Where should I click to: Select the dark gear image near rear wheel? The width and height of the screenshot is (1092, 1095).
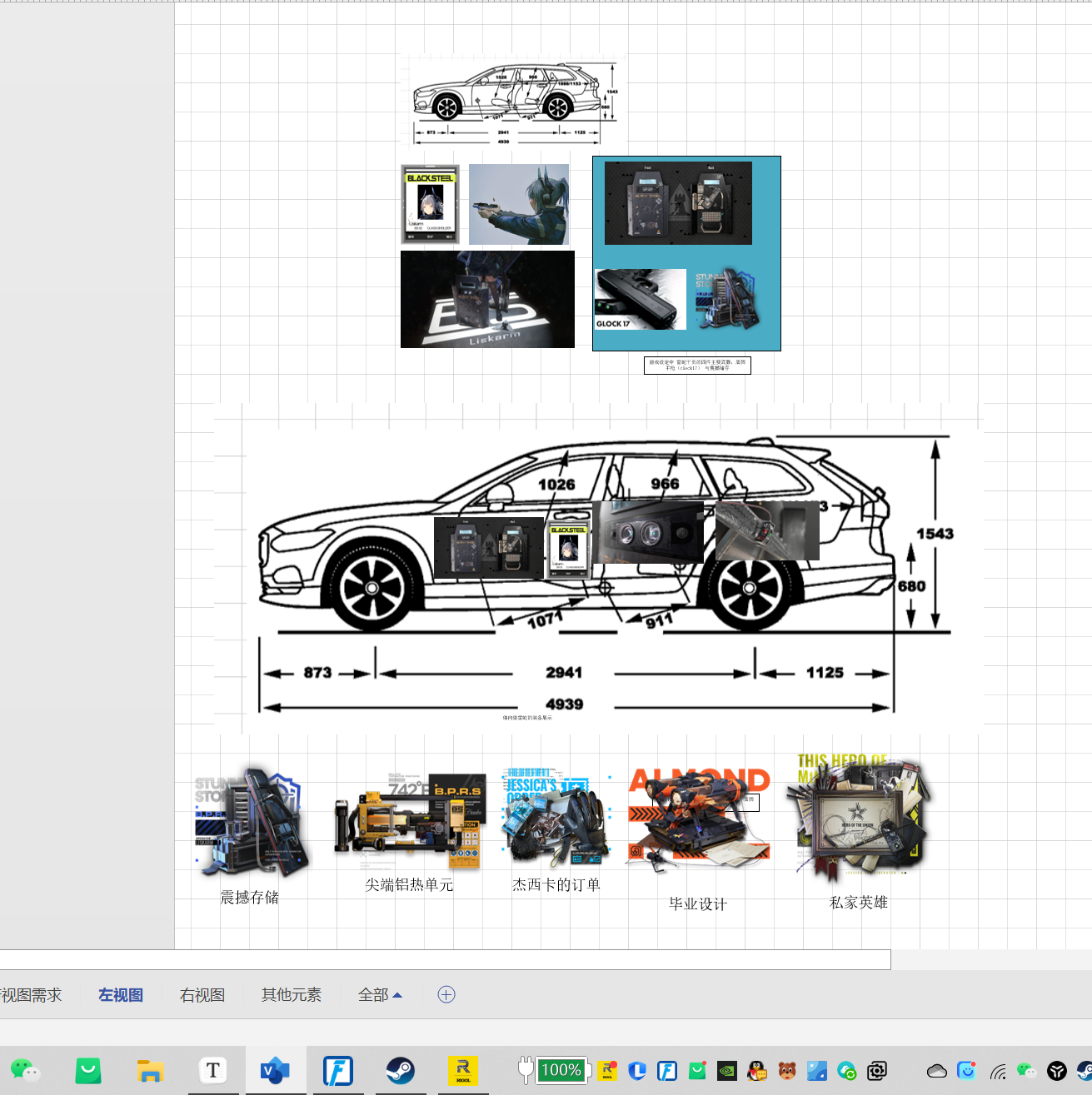coord(767,530)
